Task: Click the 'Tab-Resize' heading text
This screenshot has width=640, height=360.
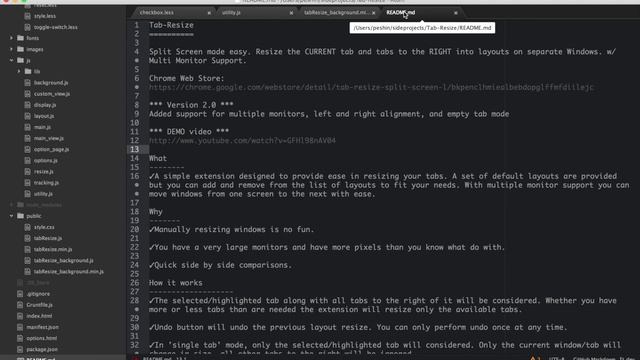Action: pos(171,25)
